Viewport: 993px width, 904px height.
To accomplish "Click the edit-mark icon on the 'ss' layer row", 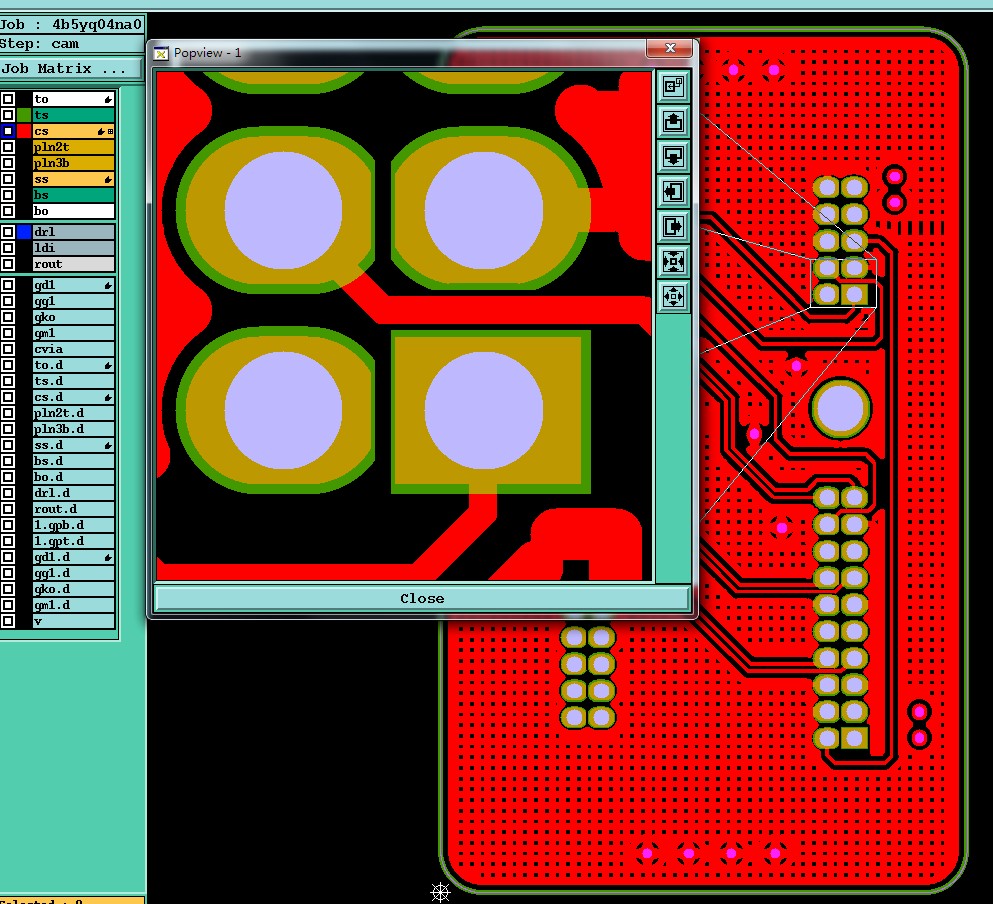I will 108,180.
